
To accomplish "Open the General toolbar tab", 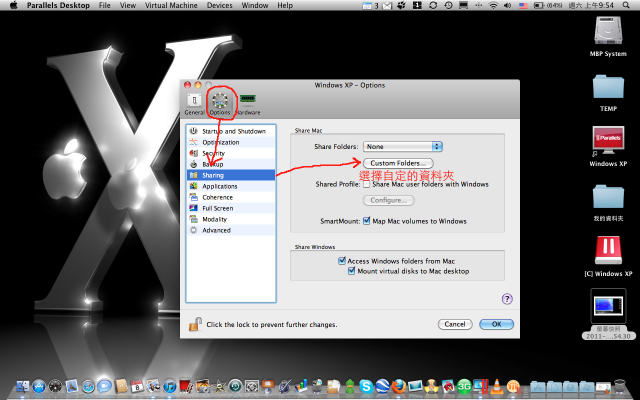I will [x=194, y=104].
